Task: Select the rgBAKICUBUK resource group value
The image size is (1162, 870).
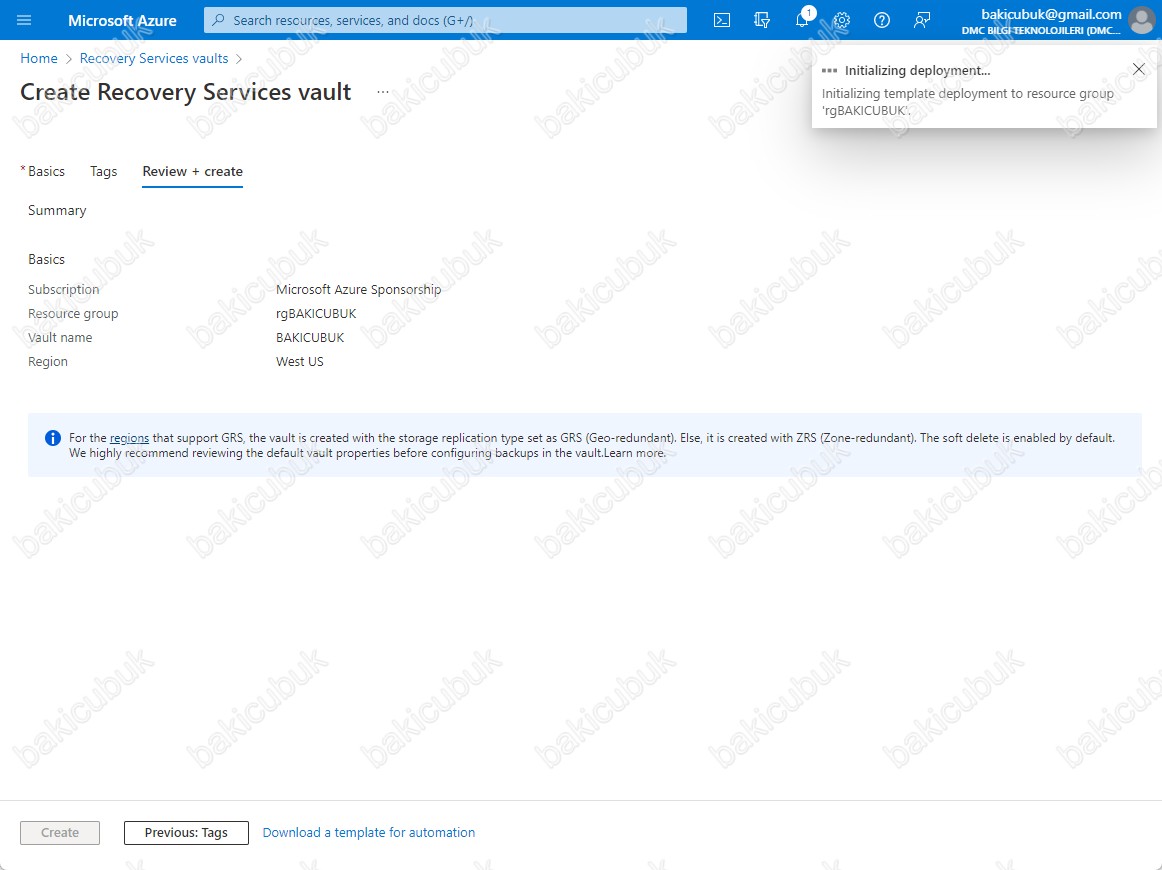Action: (316, 313)
